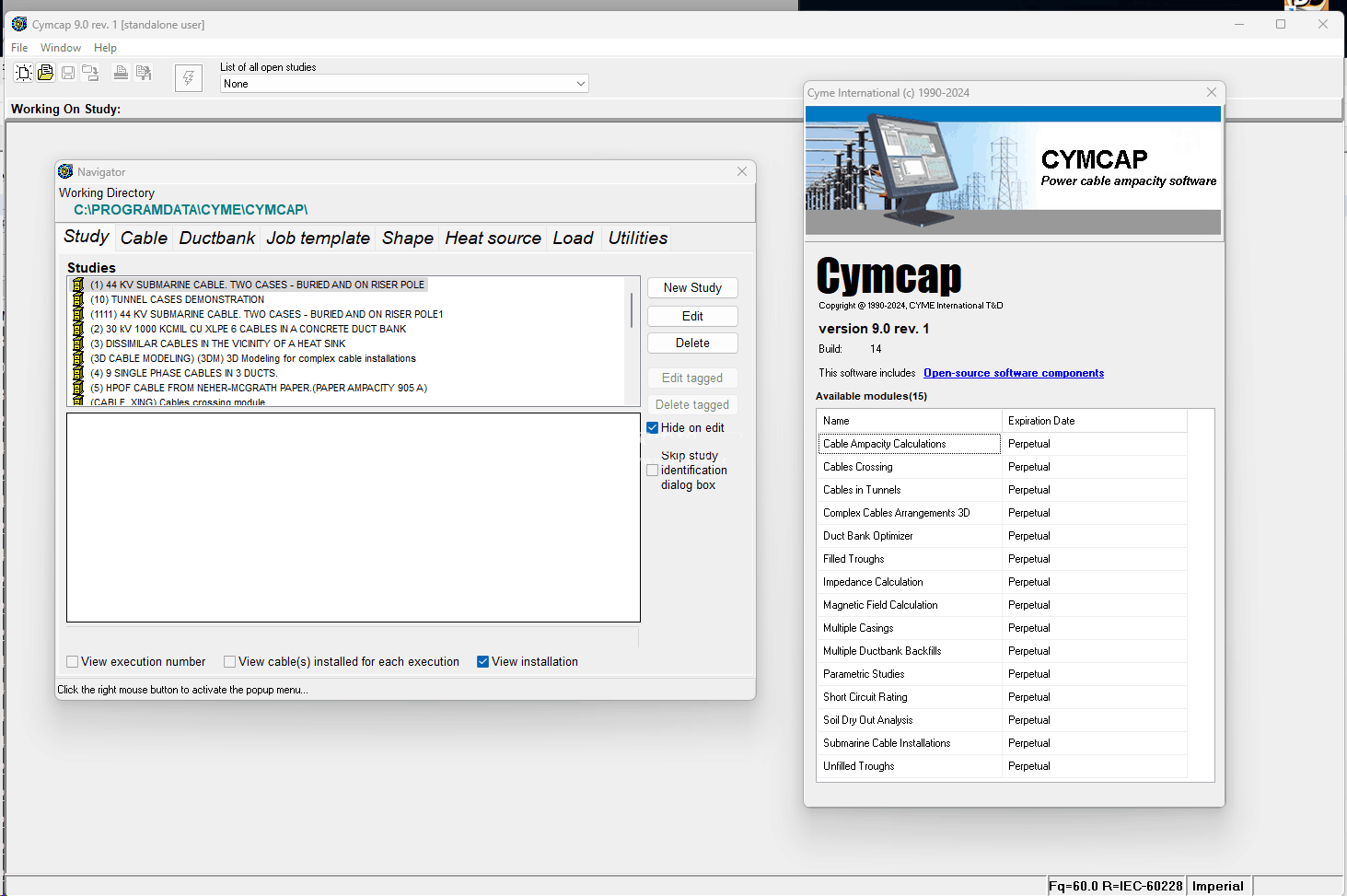Select (3) DISSIMILAR CABLES IN THE VICINITY study
The width and height of the screenshot is (1347, 896).
click(217, 343)
